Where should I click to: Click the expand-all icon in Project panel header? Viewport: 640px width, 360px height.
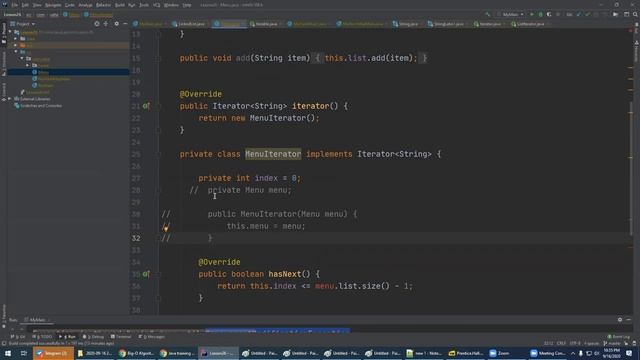(x=106, y=24)
